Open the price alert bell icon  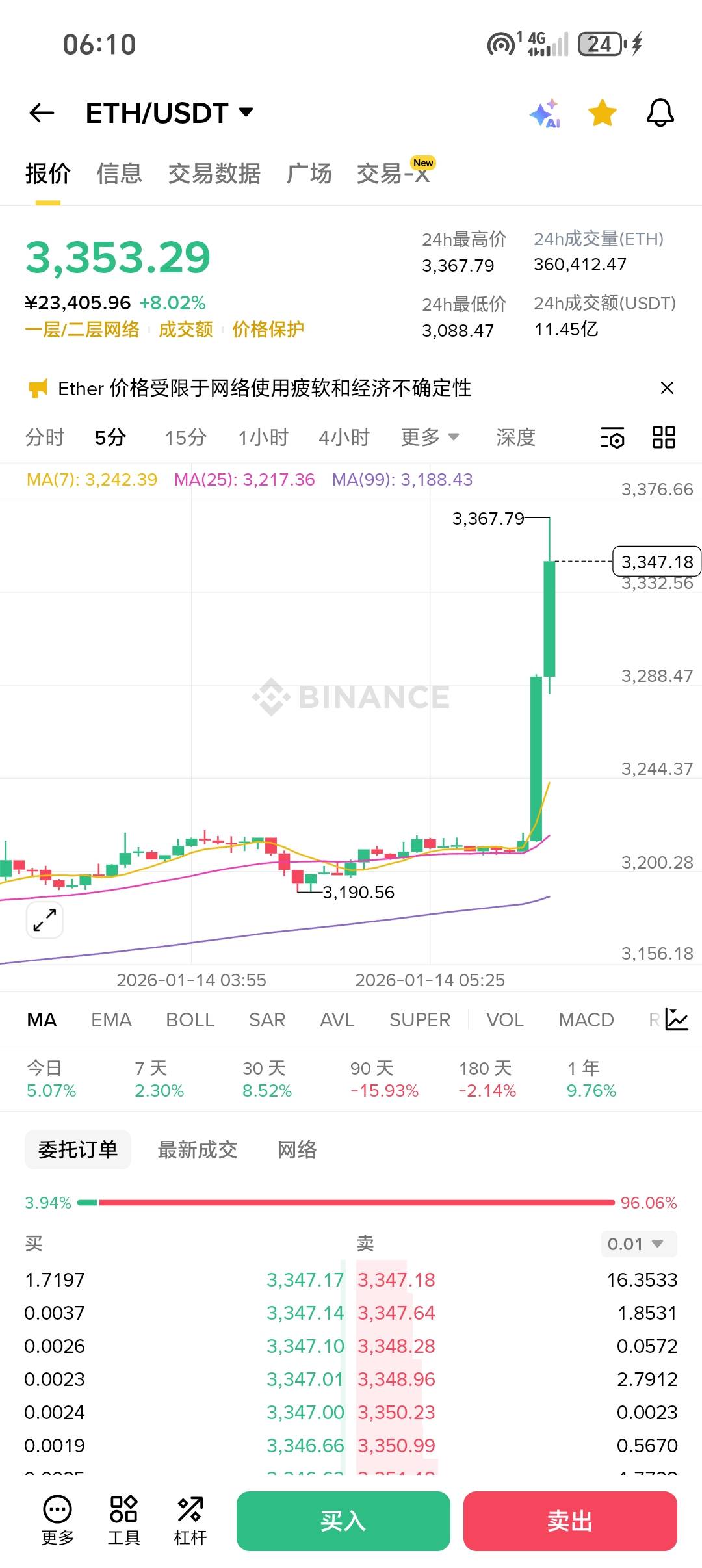(x=660, y=113)
